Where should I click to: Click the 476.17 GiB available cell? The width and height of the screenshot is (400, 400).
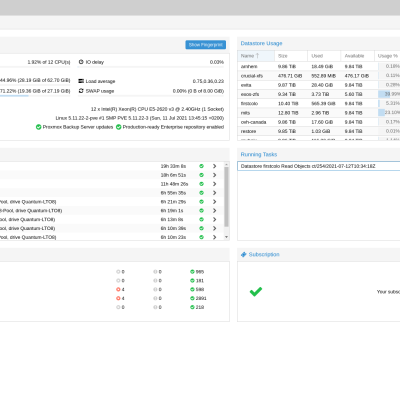[357, 76]
